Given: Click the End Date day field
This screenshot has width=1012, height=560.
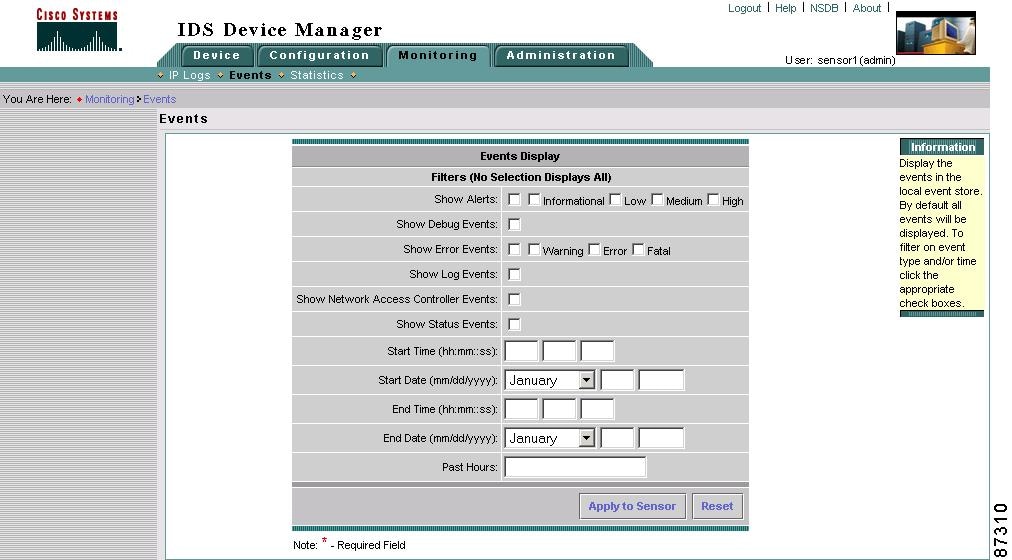Looking at the screenshot, I should click(617, 438).
